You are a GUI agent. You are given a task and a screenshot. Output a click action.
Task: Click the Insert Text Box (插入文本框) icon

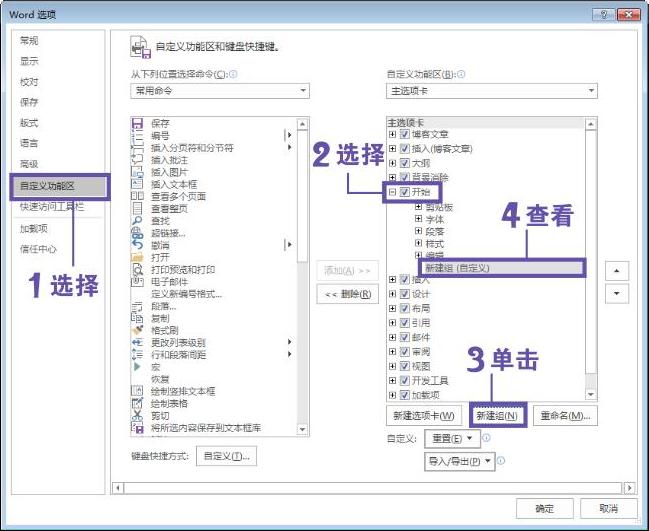pos(137,184)
